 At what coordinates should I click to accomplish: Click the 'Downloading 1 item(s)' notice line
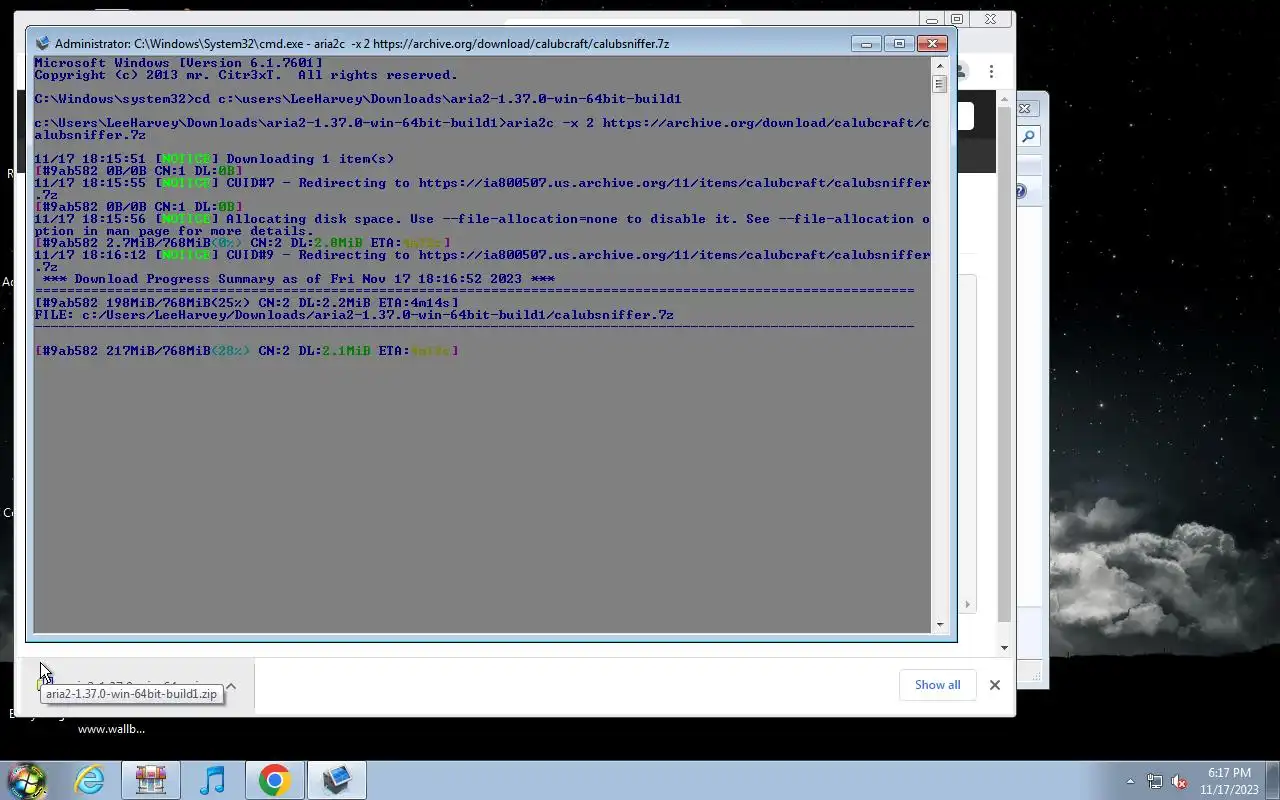(x=214, y=159)
